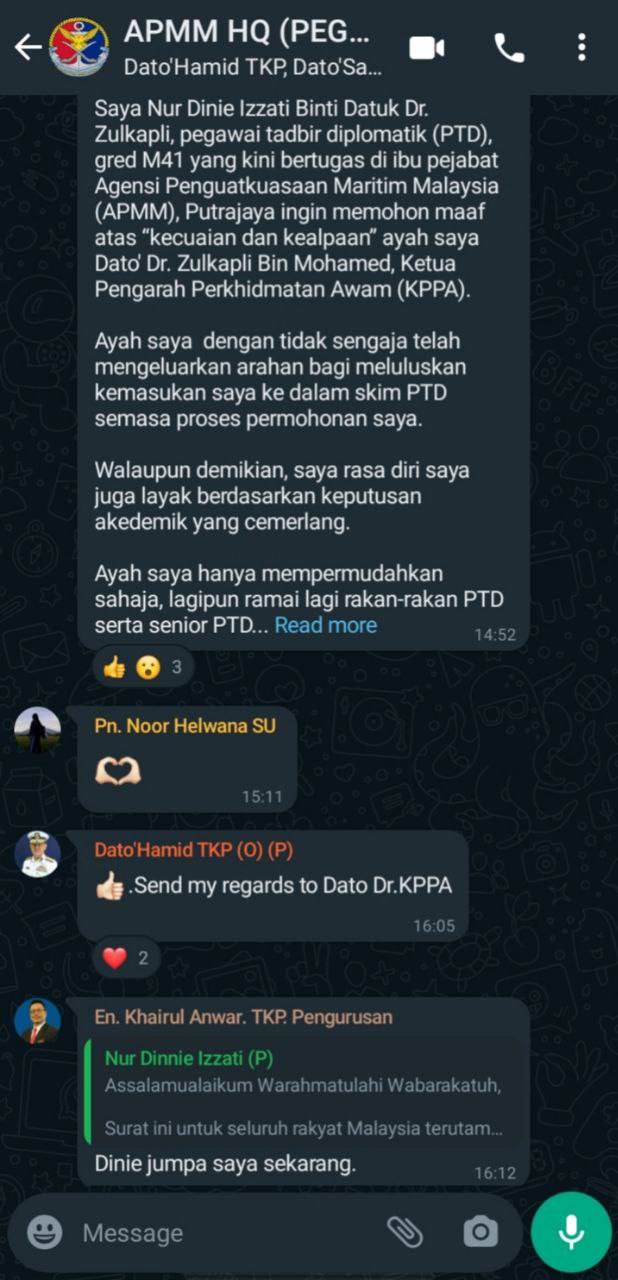Open Dato'Hamid TKP profile picture

[x=37, y=854]
